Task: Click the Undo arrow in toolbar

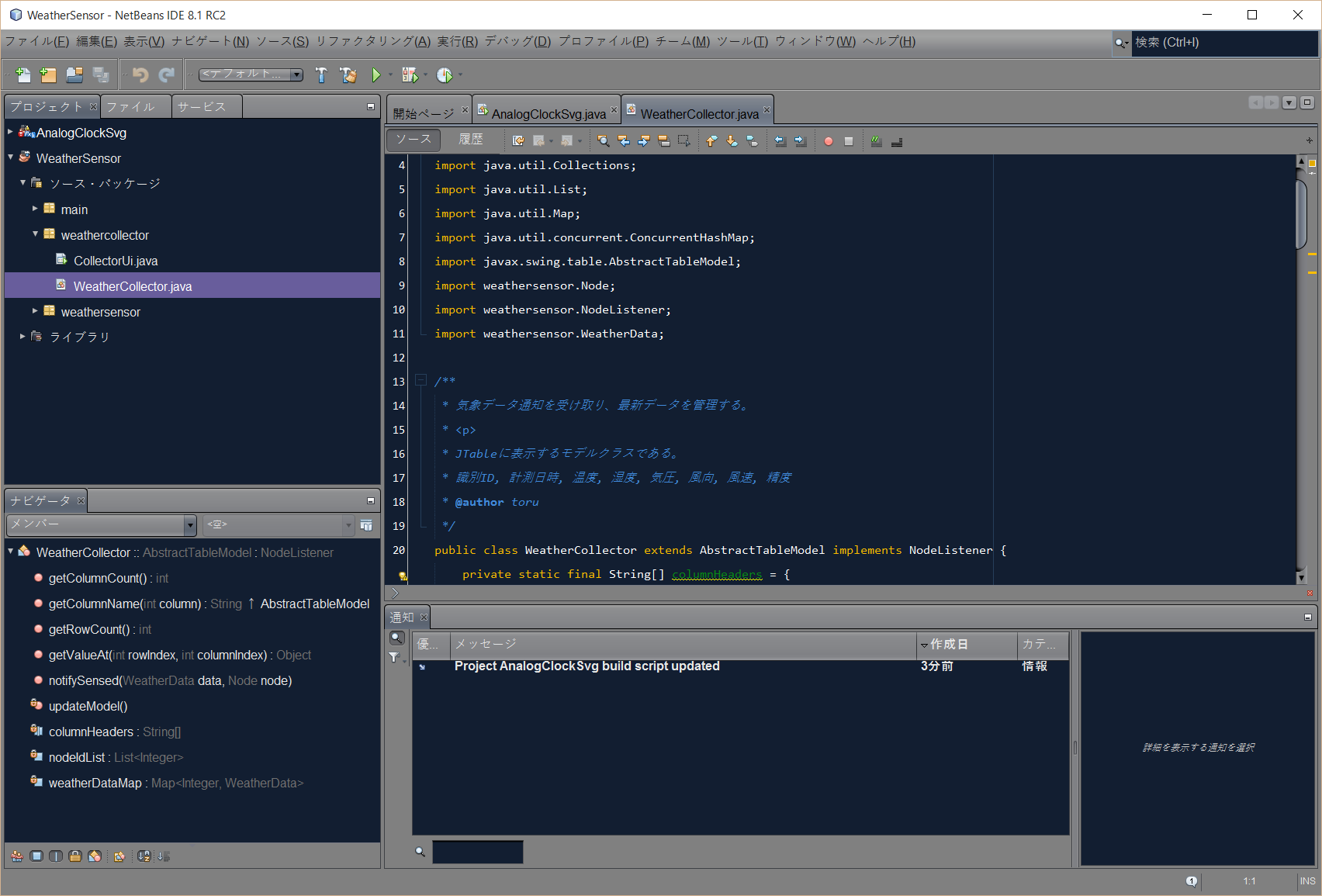Action: (140, 75)
